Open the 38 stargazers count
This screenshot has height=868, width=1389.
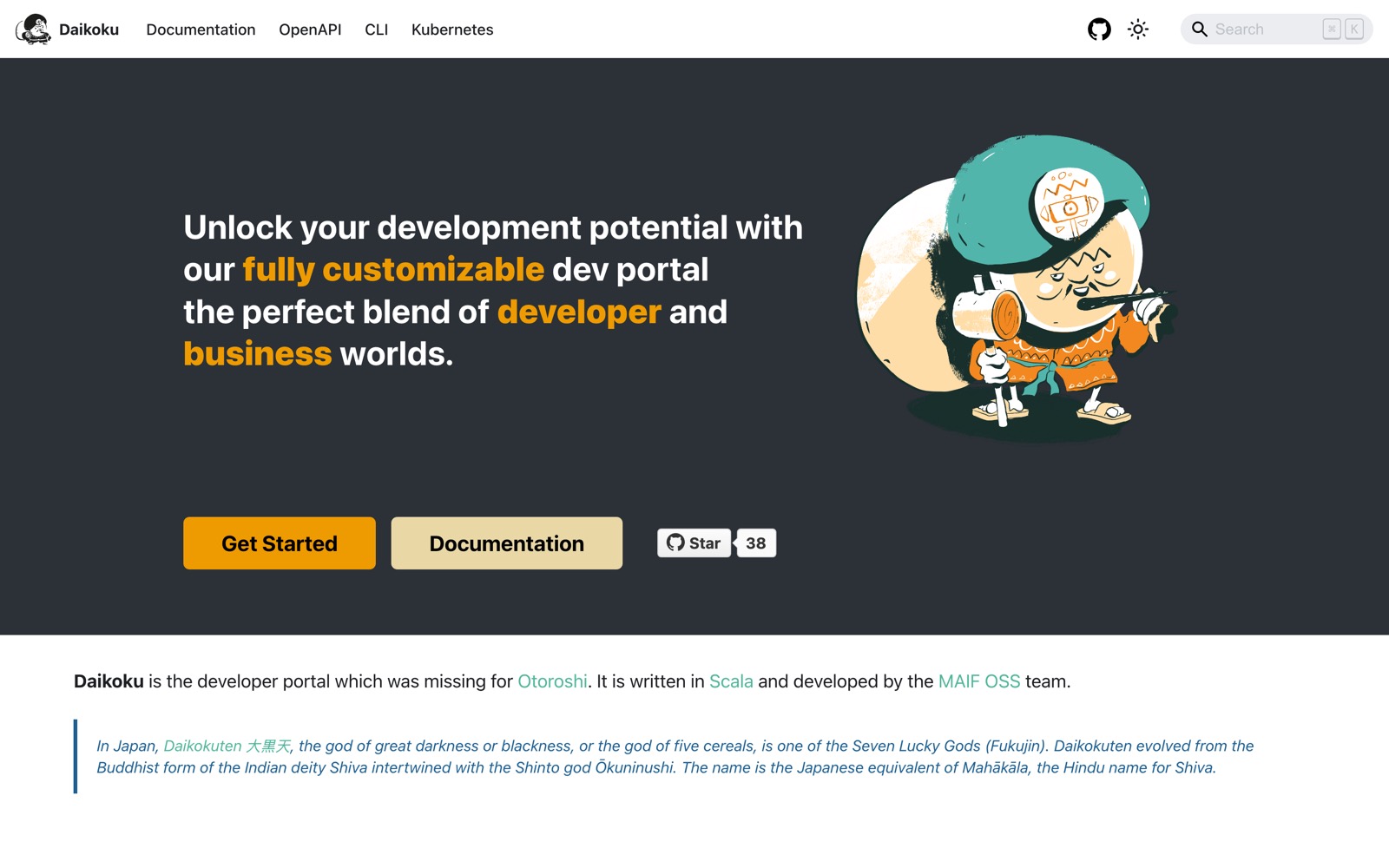click(x=756, y=543)
